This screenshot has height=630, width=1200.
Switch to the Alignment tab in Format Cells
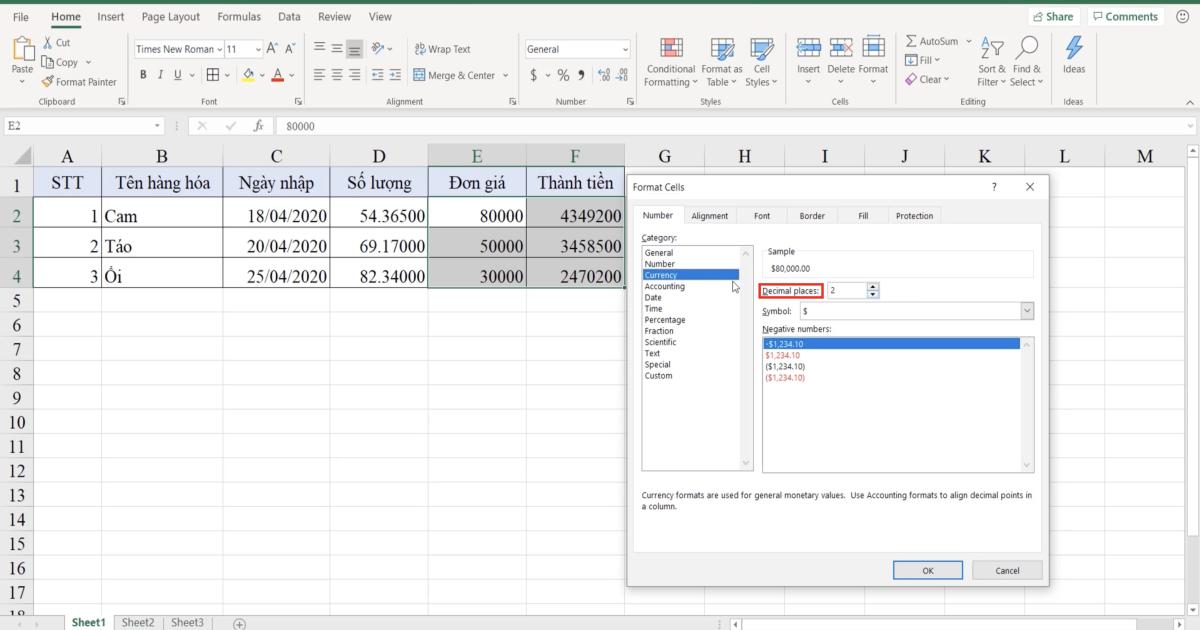click(x=710, y=215)
